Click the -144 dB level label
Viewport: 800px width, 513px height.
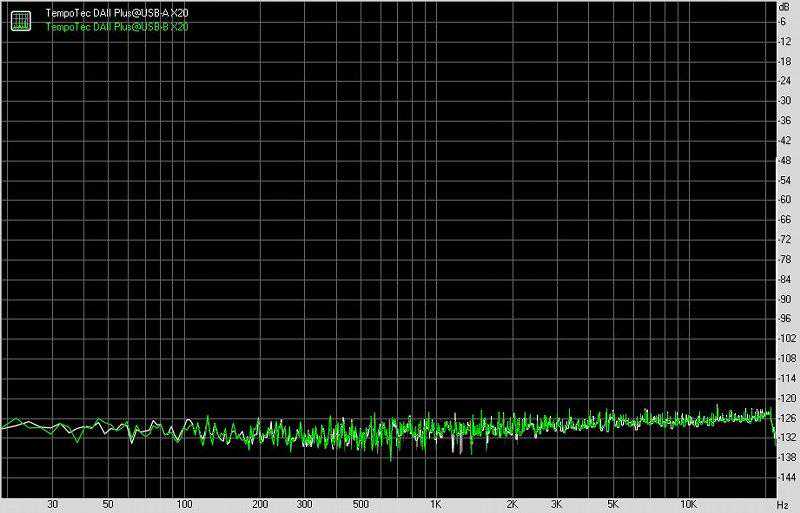click(x=786, y=477)
